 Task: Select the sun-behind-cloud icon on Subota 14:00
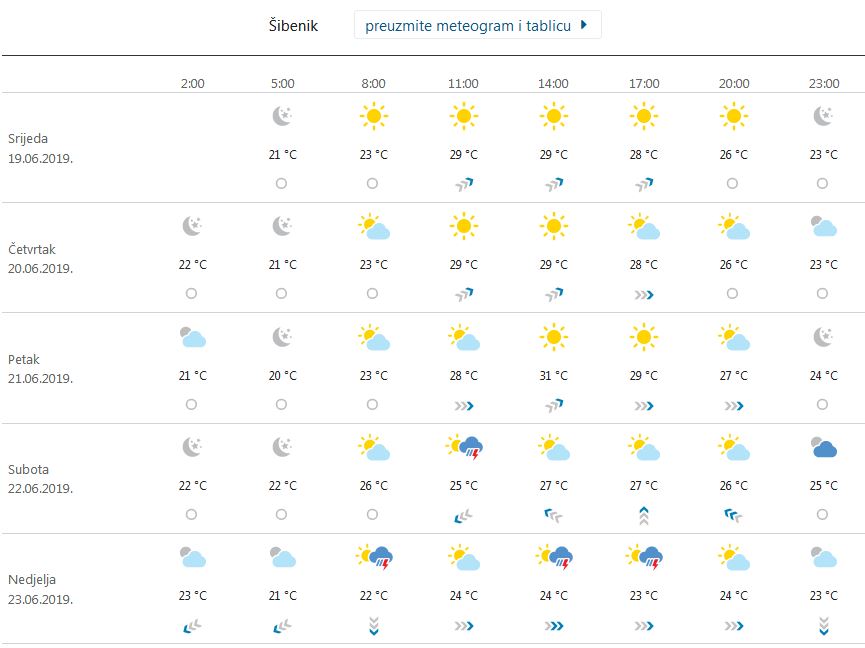pyautogui.click(x=552, y=448)
